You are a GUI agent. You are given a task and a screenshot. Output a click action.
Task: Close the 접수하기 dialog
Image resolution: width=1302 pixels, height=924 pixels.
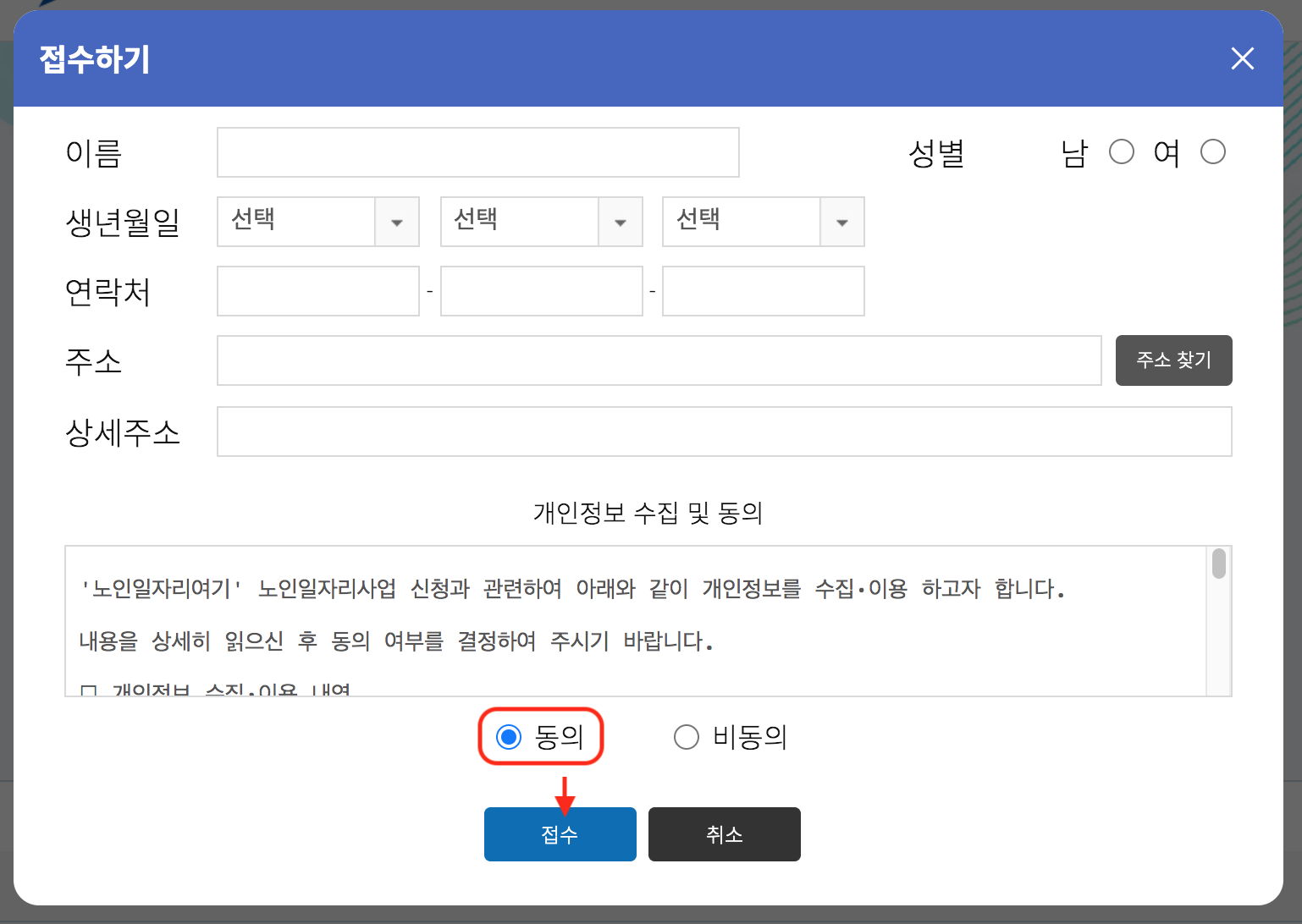click(1242, 58)
